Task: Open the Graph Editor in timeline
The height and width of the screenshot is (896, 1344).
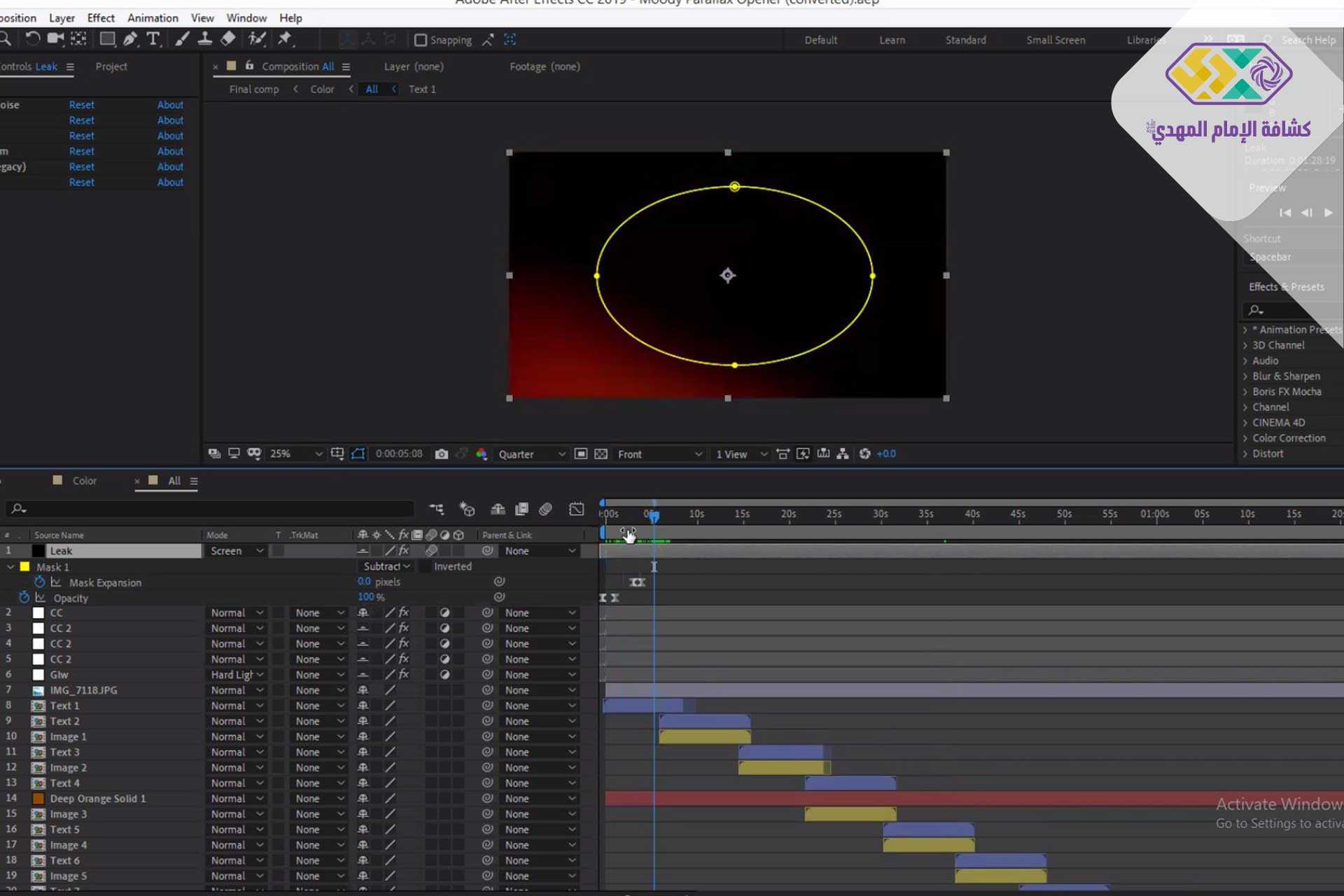Action: pos(576,509)
